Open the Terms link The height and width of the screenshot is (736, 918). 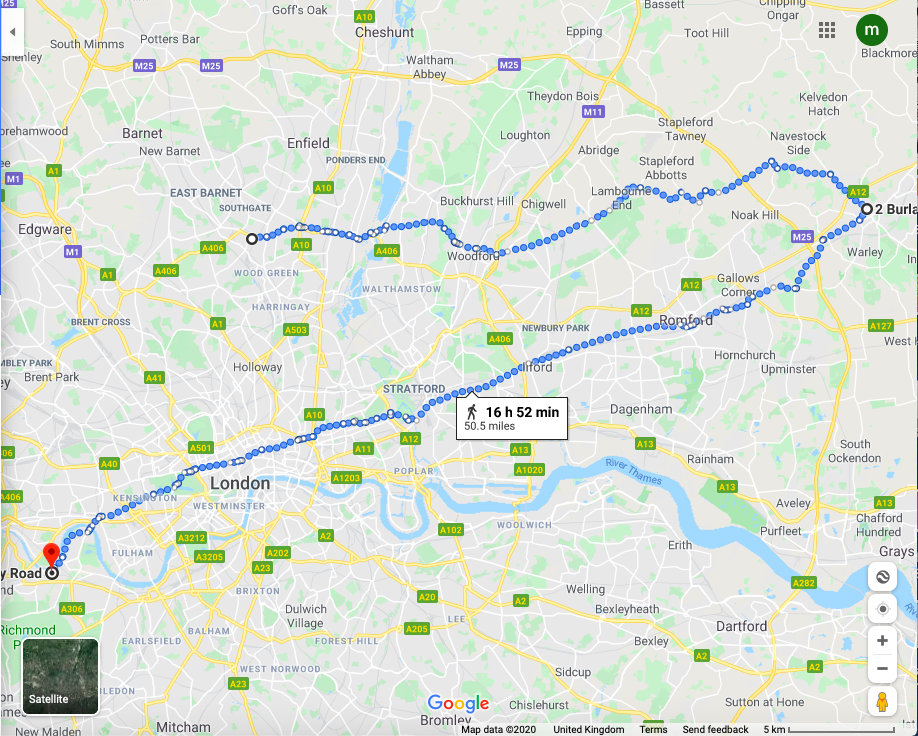[653, 730]
